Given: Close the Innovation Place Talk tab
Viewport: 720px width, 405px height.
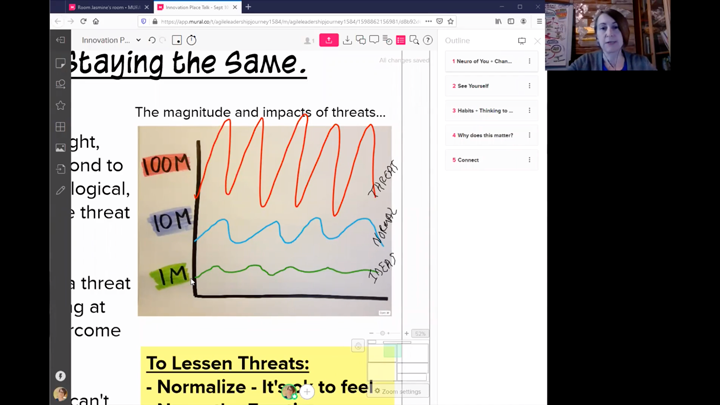Looking at the screenshot, I should tap(235, 7).
